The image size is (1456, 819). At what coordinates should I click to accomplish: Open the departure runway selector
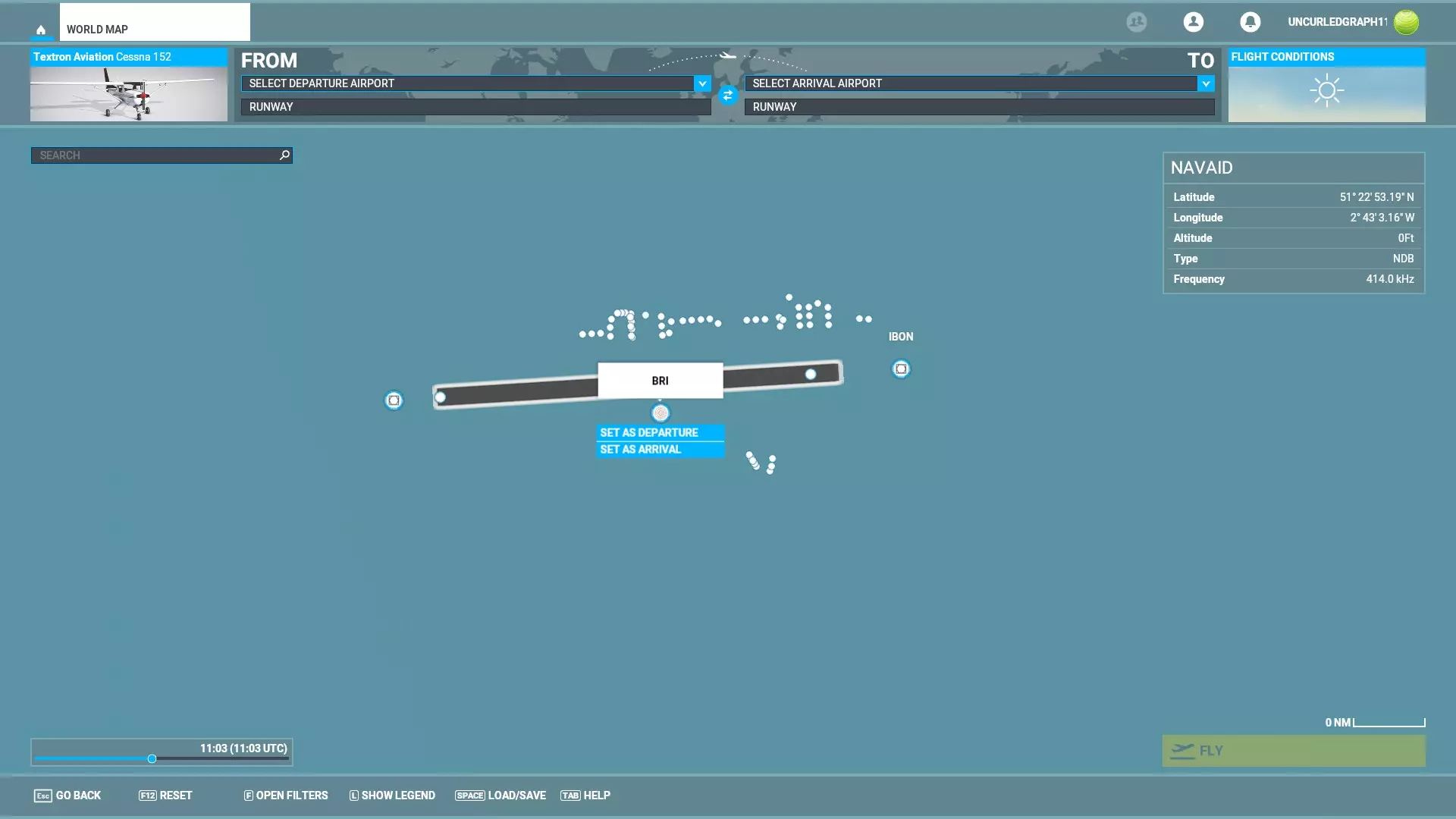pos(475,107)
